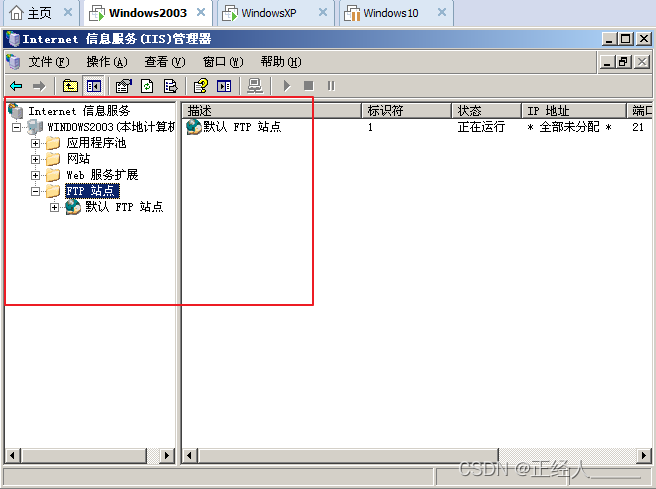The width and height of the screenshot is (656, 489).
Task: Click the connect to computer toolbar icon
Action: (255, 86)
